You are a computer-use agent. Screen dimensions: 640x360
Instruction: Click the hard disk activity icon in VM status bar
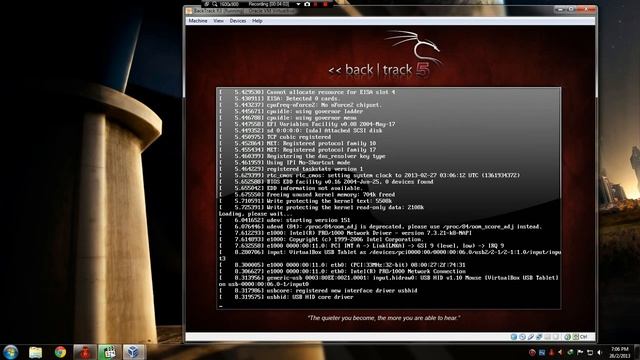(x=514, y=337)
